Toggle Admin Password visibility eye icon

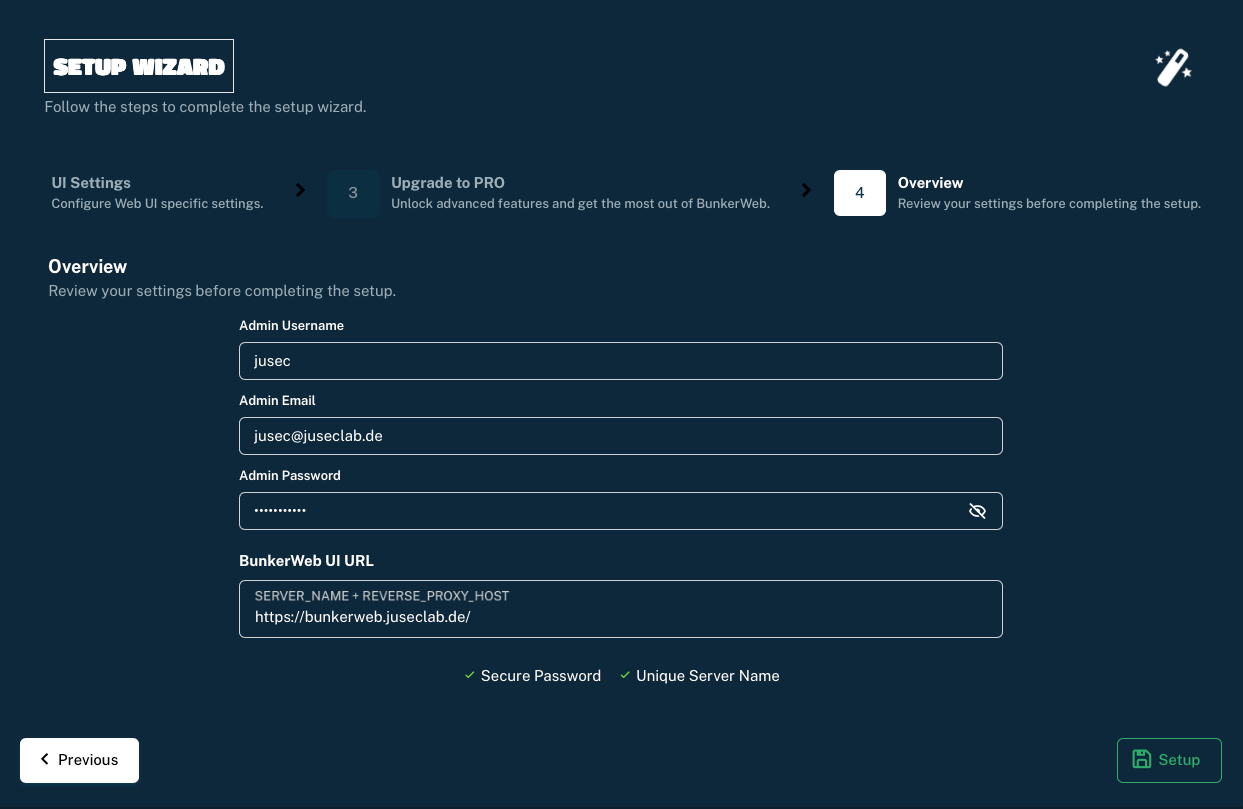click(x=977, y=511)
